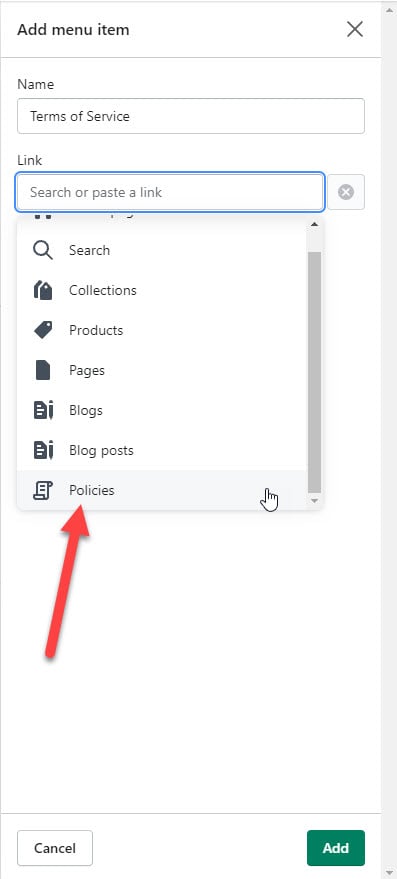Click the Policies scroll icon
Image resolution: width=397 pixels, height=879 pixels.
(43, 491)
